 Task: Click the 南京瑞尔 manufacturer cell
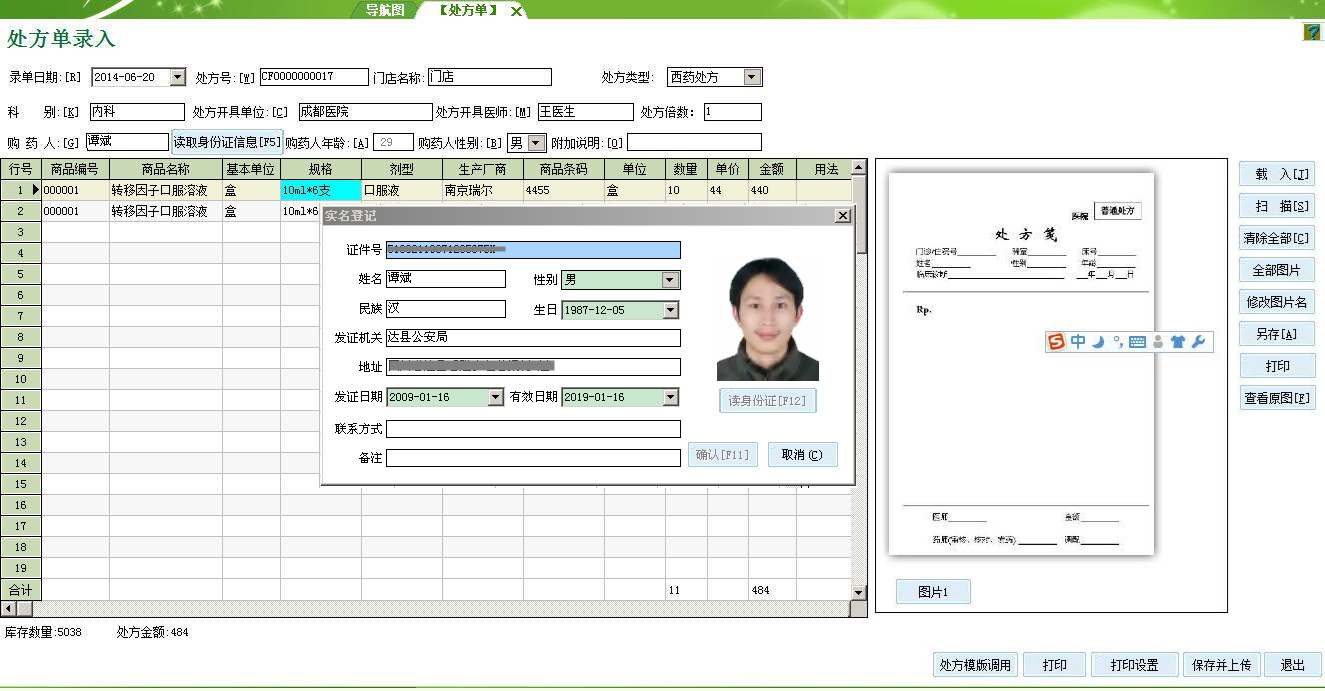tap(483, 190)
